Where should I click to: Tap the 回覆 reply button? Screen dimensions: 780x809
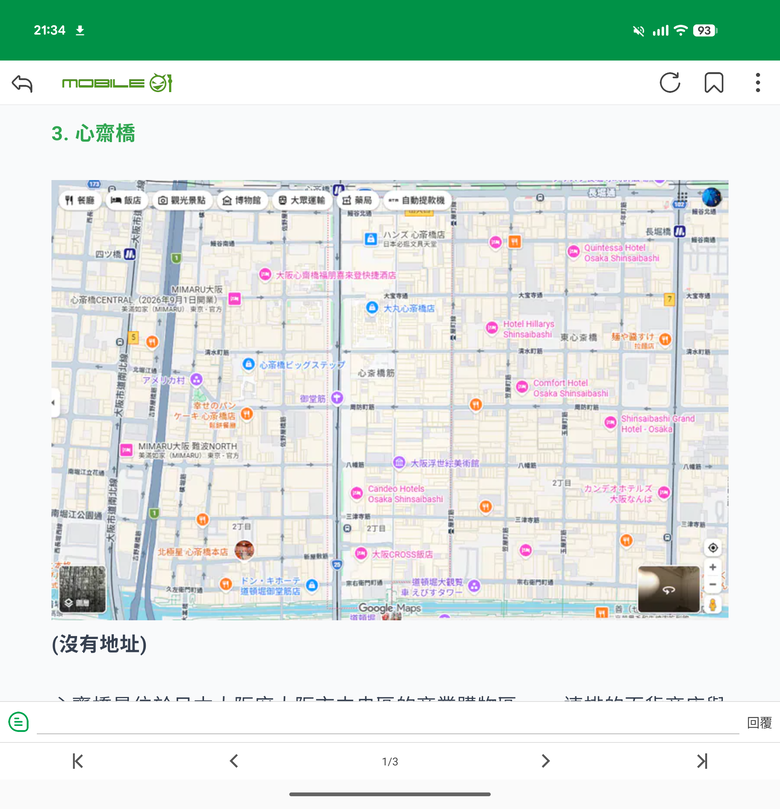pyautogui.click(x=759, y=722)
